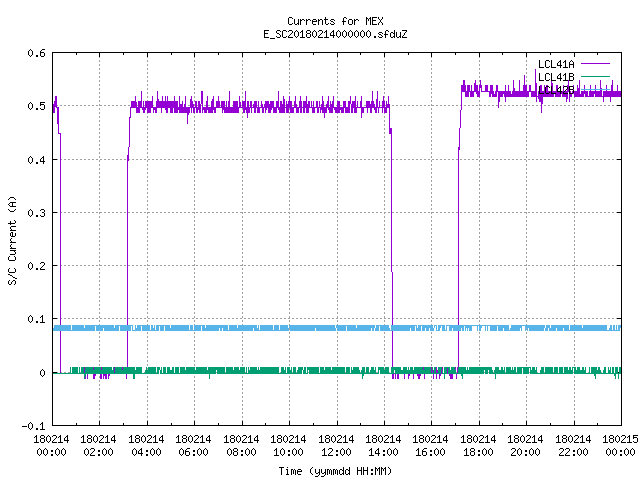Click the x-axis tick '180214 00:00'
This screenshot has width=640, height=480.
click(51, 446)
